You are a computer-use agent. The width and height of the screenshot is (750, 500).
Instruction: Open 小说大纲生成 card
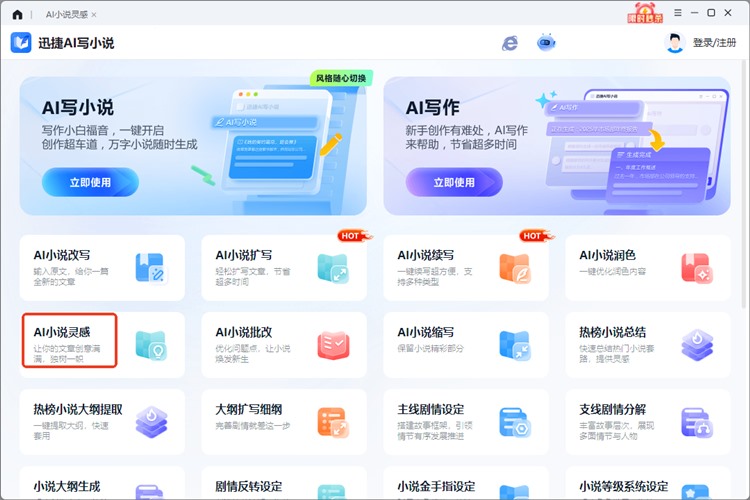pyautogui.click(x=102, y=483)
